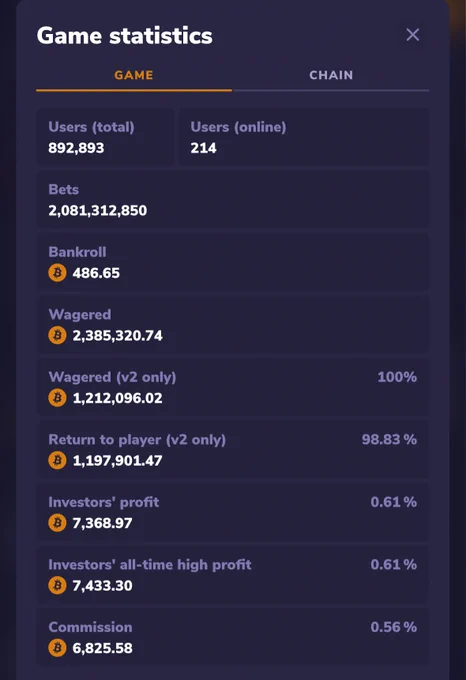Viewport: 466px width, 680px height.
Task: Click the 0.56 % commission percentage
Action: pos(394,627)
